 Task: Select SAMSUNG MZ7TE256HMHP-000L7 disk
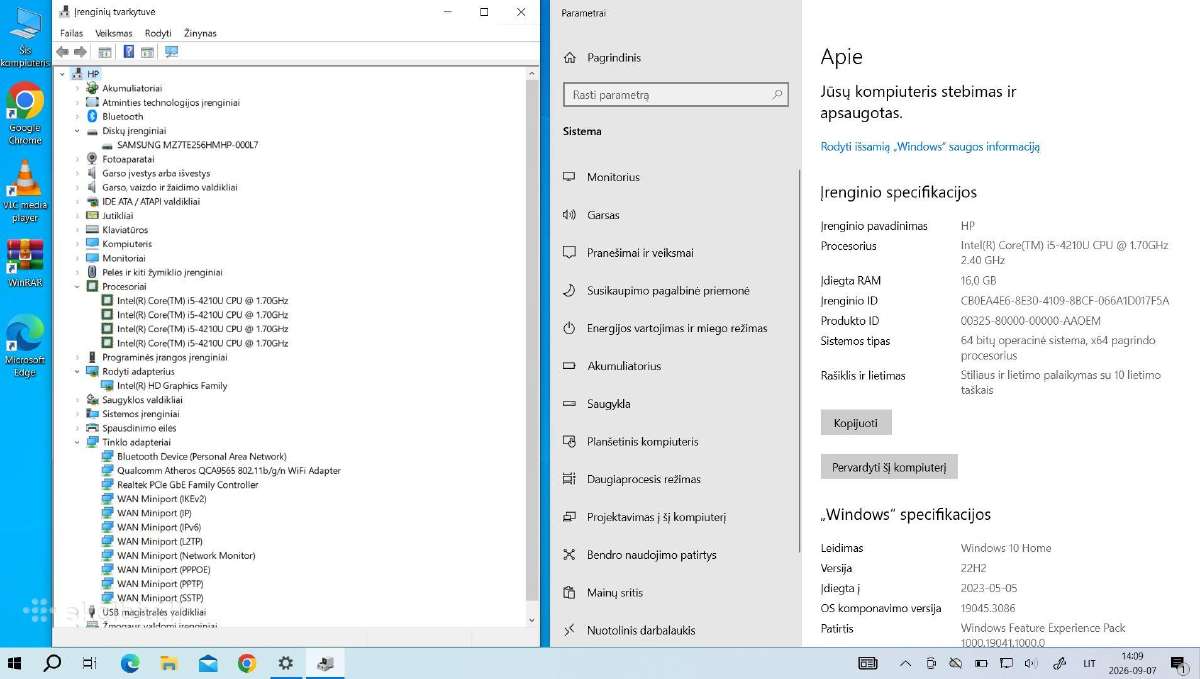click(187, 145)
